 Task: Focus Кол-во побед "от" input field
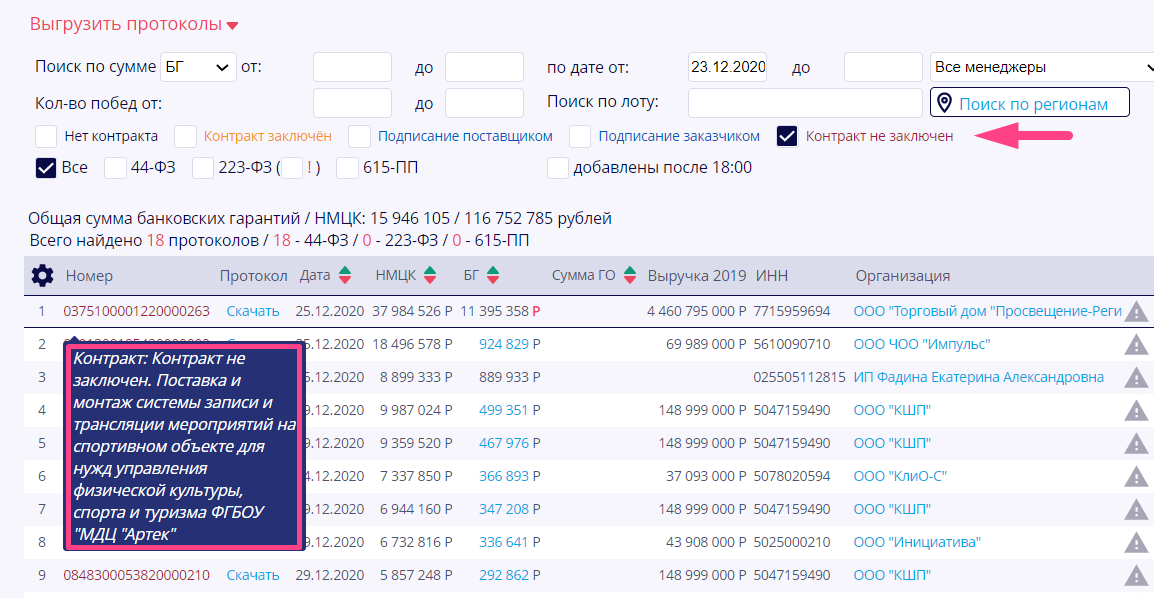(x=353, y=103)
